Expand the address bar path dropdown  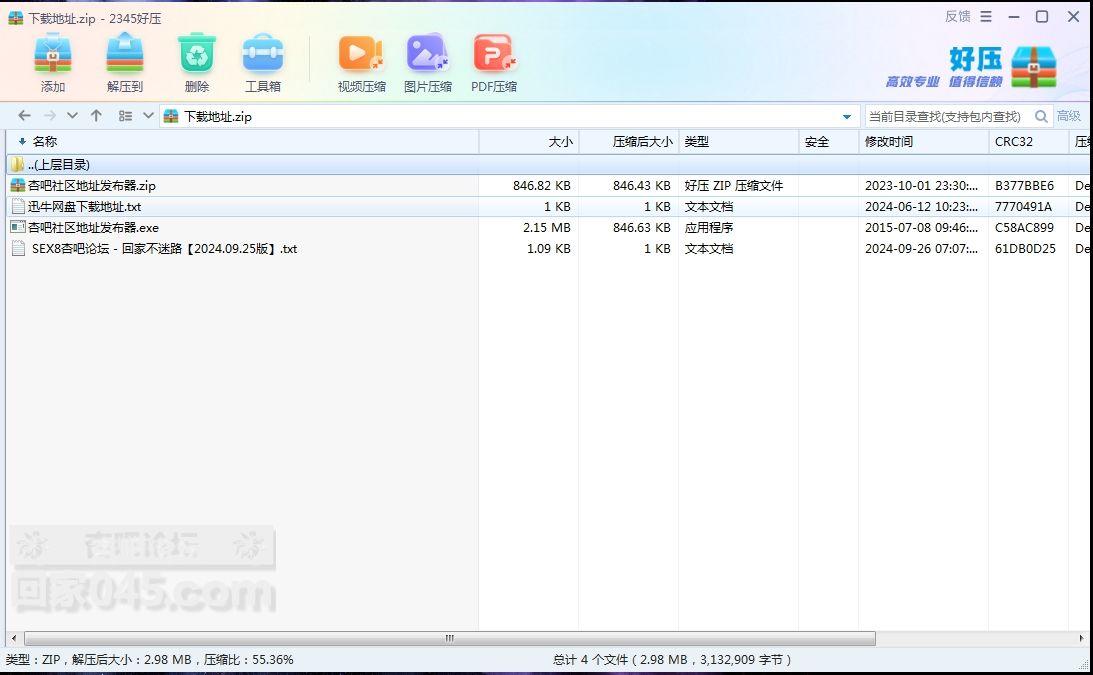point(847,116)
